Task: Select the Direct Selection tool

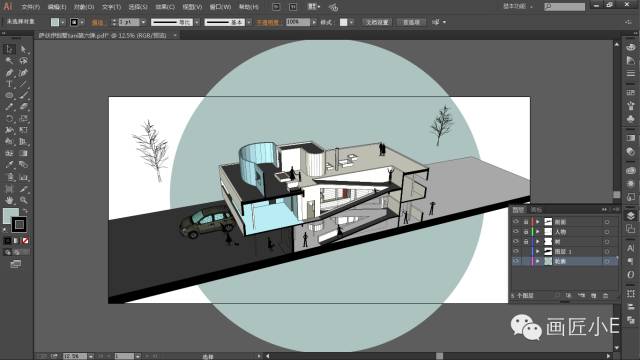Action: pos(23,49)
